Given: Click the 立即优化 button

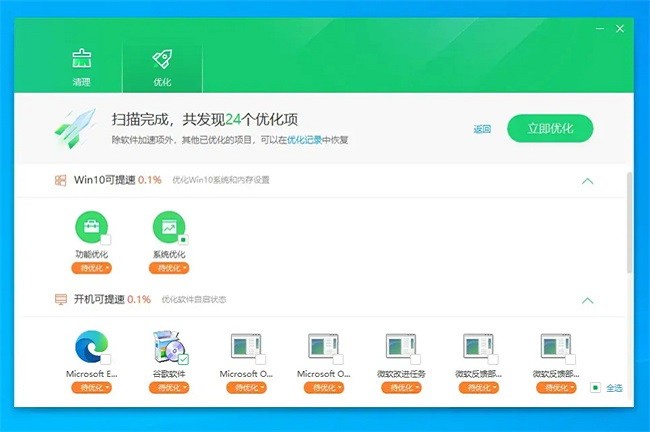Looking at the screenshot, I should pos(550,129).
